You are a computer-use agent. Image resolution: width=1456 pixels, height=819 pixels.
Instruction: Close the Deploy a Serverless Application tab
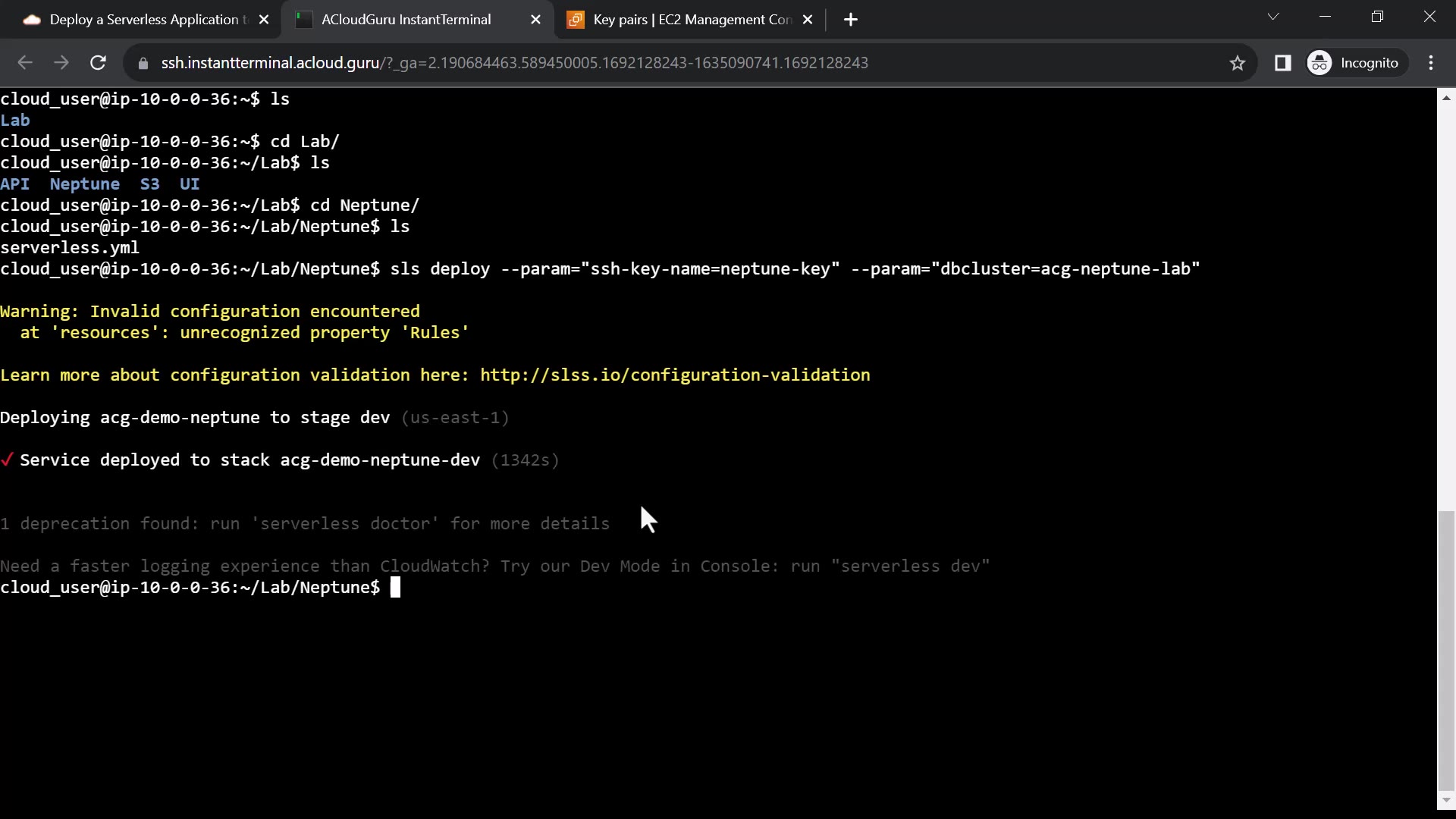tap(264, 20)
